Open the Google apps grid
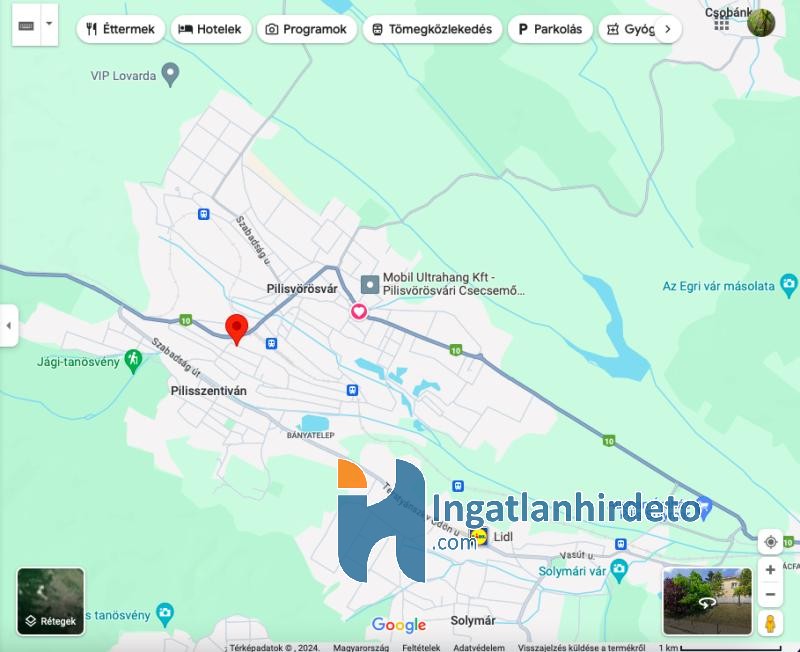Viewport: 800px width, 652px height. click(721, 23)
